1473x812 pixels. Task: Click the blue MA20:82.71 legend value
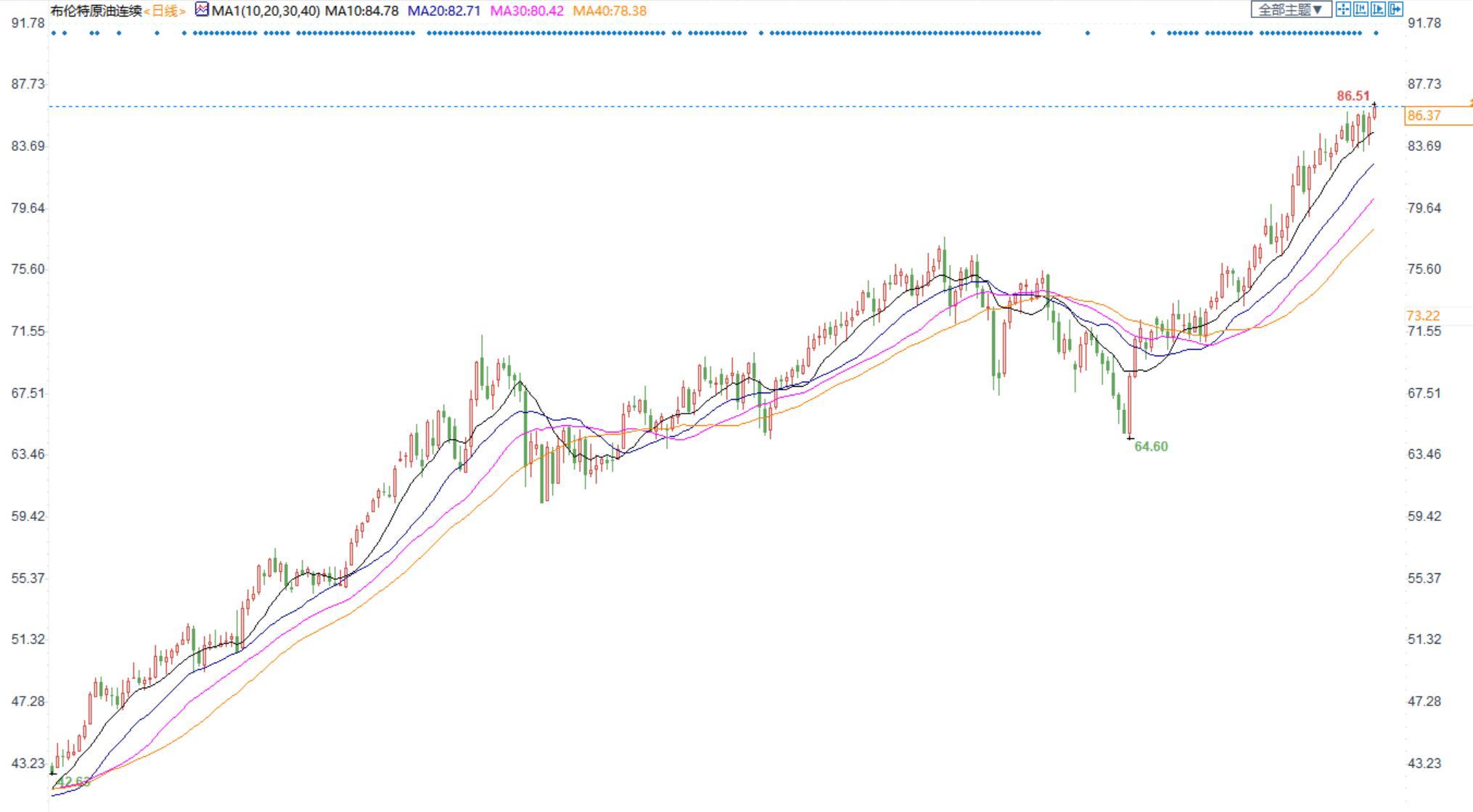click(444, 11)
